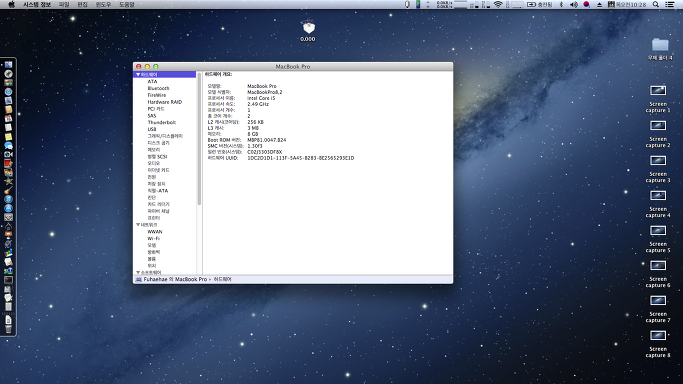
Task: Open Finder from the Dock
Action: (x=8, y=65)
